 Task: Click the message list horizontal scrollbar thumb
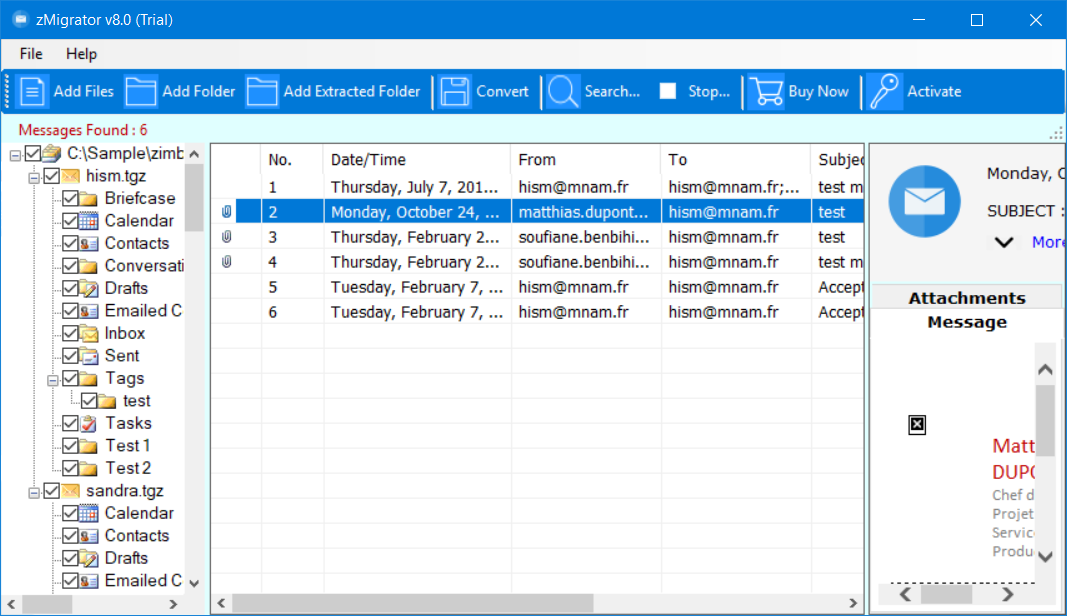[412, 603]
